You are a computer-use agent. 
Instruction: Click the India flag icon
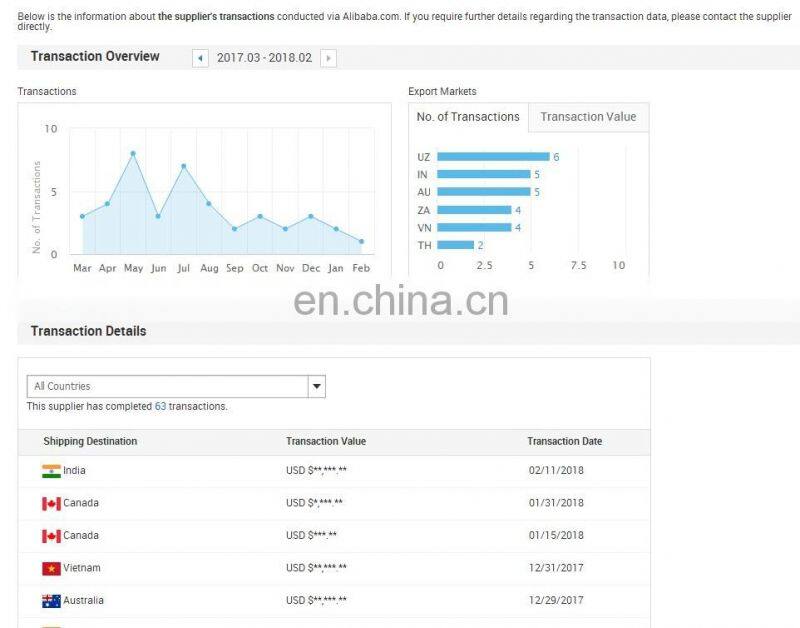coord(51,471)
